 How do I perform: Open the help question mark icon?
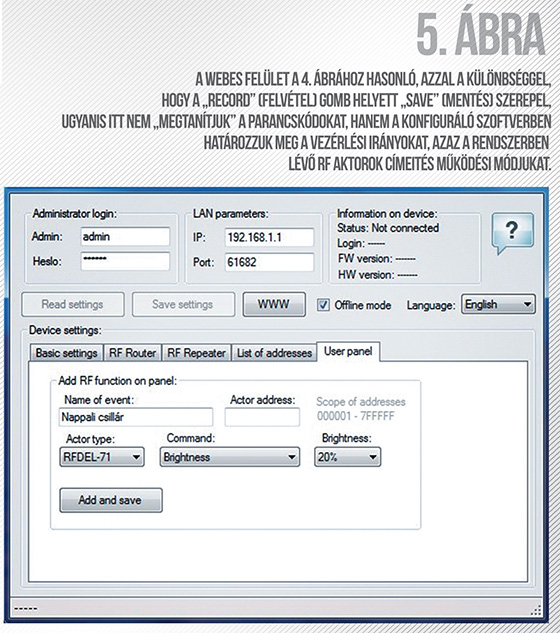pyautogui.click(x=513, y=233)
